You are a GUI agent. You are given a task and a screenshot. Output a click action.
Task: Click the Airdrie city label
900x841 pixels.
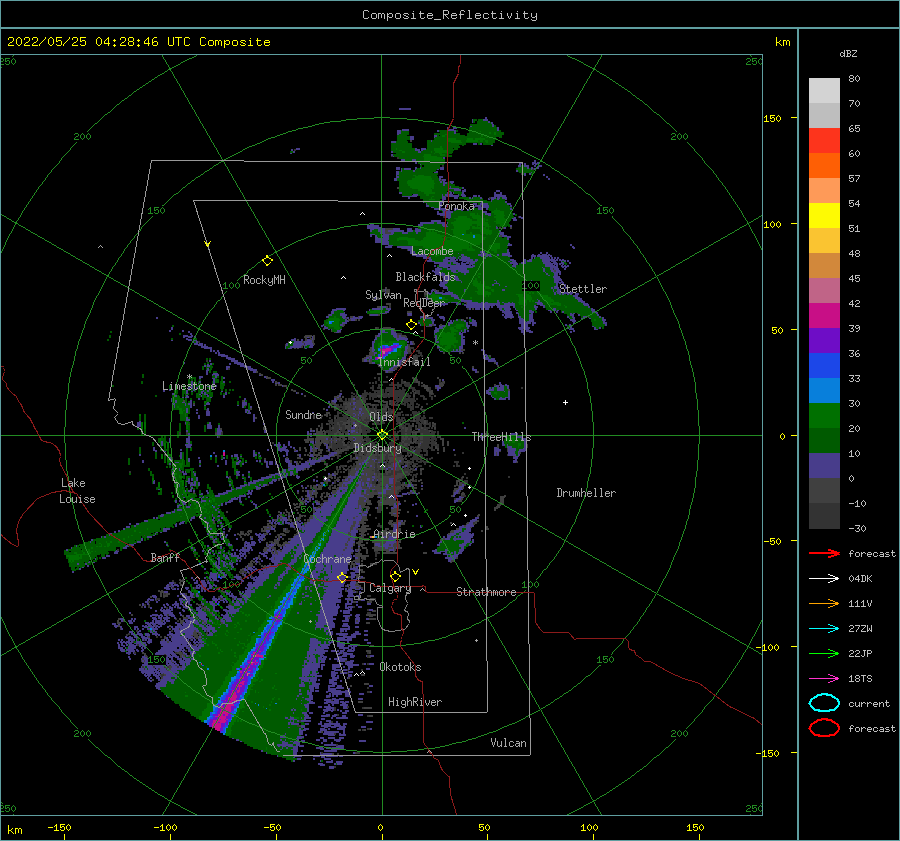[394, 534]
